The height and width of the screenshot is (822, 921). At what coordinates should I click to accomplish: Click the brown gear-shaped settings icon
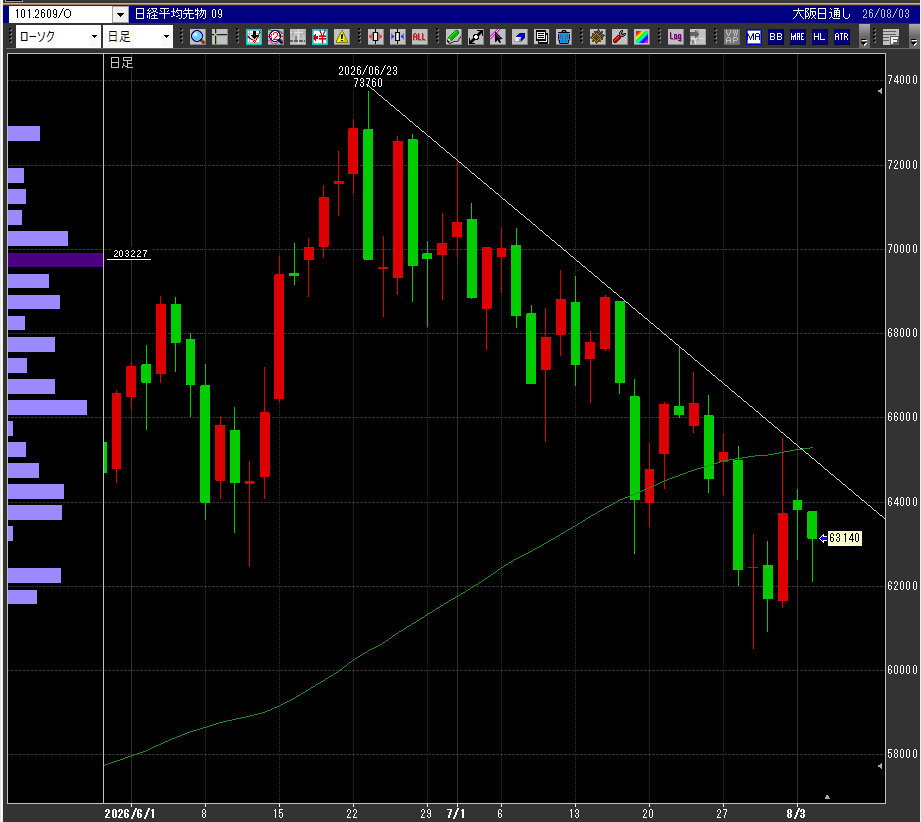click(x=597, y=37)
